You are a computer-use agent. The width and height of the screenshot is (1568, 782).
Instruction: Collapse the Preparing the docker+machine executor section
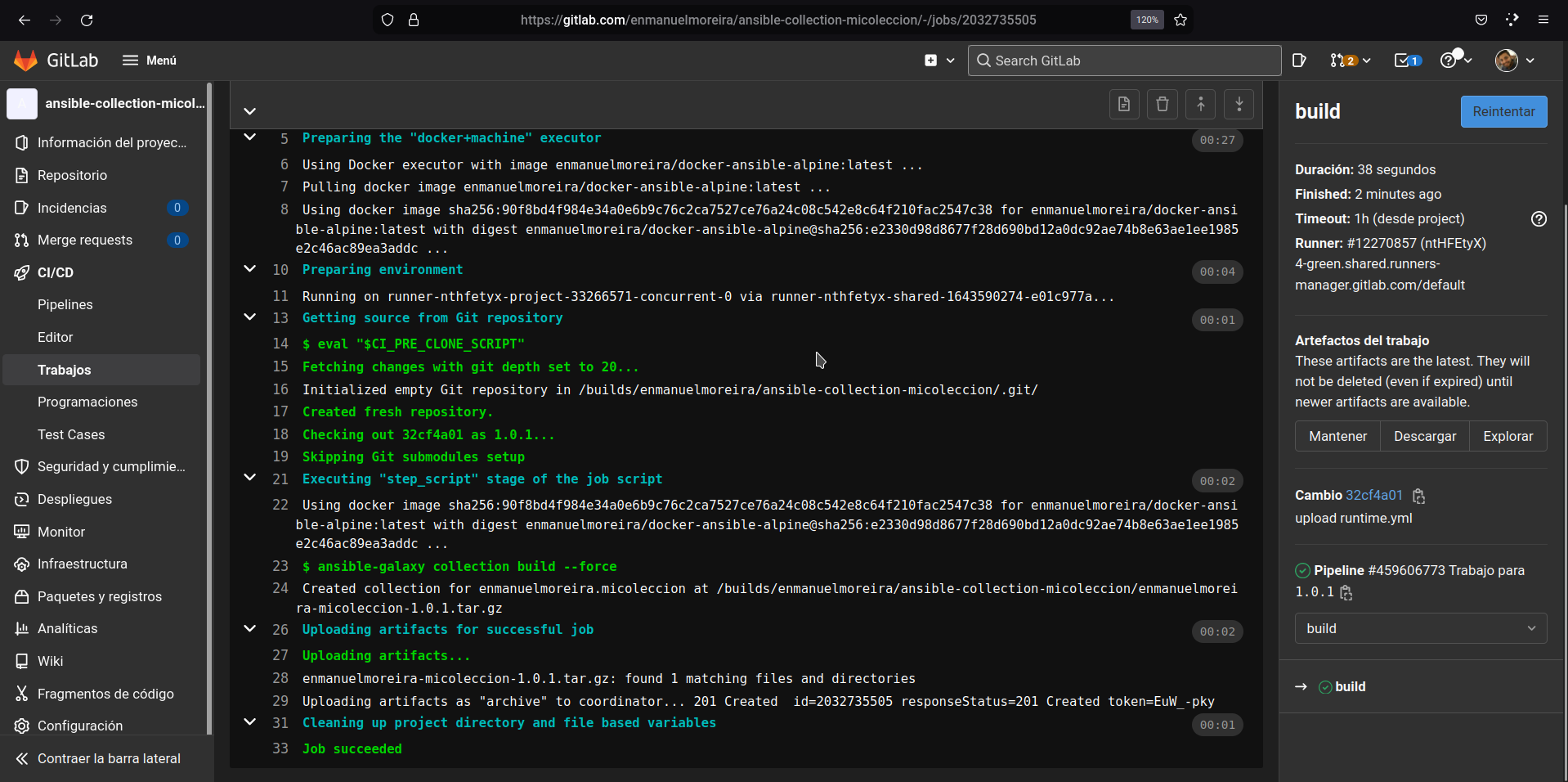250,137
